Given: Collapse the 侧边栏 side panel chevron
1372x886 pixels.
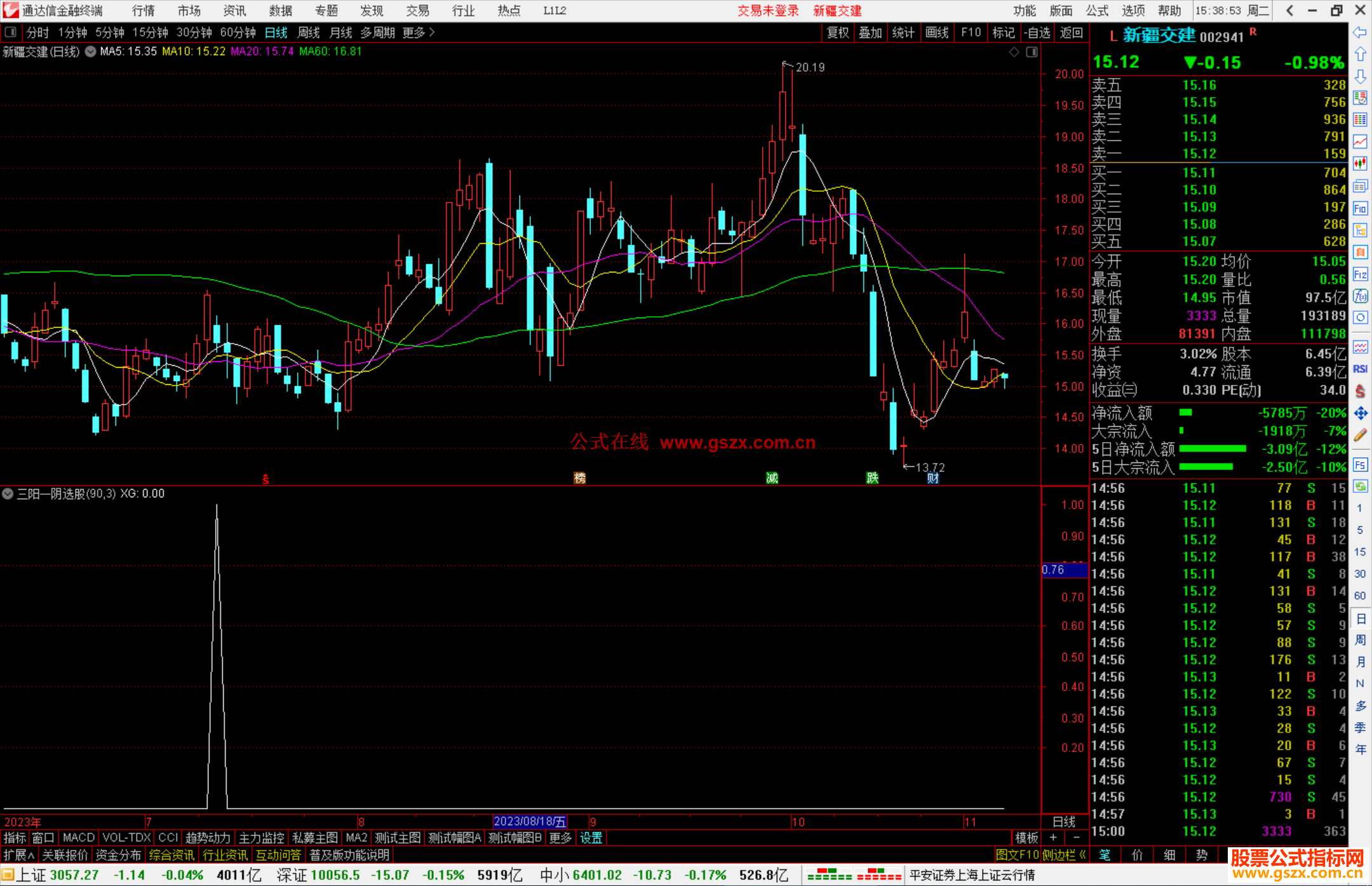Looking at the screenshot, I should pos(1082,855).
